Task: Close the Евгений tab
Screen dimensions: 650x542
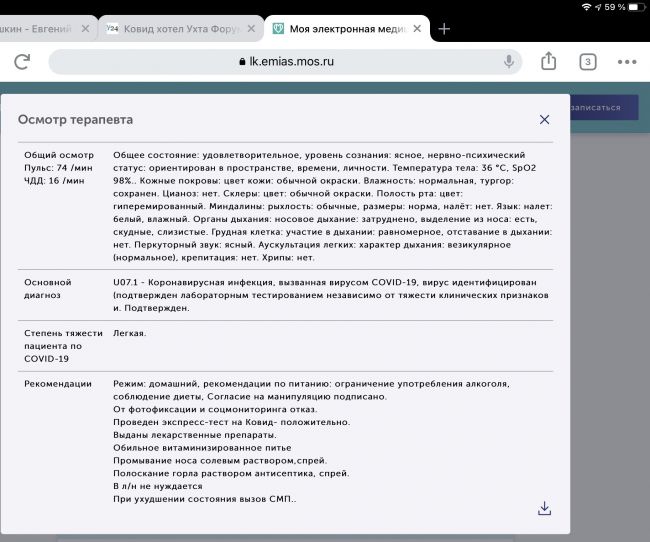Action: pyautogui.click(x=85, y=29)
